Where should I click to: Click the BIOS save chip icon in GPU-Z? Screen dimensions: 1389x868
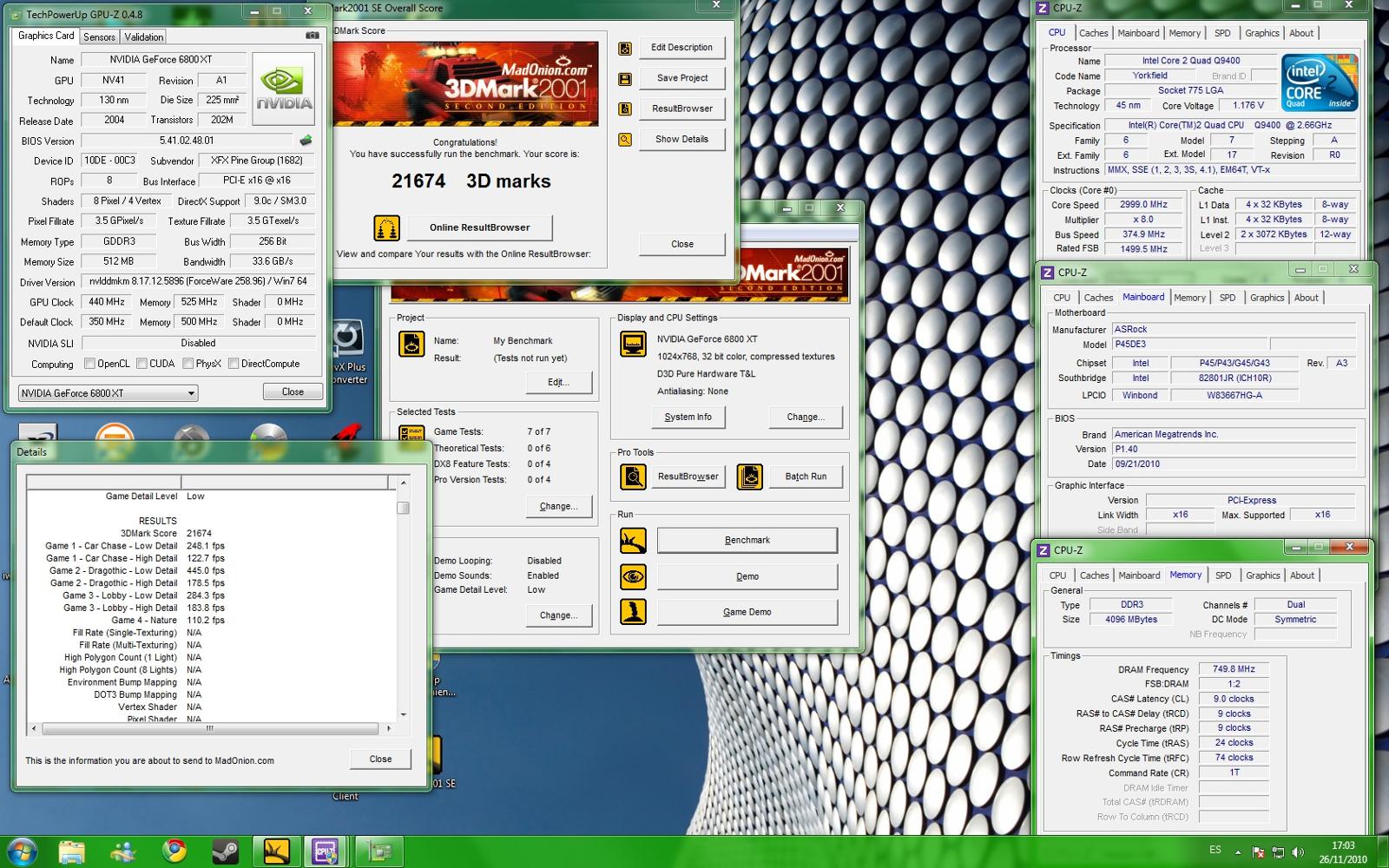tap(306, 141)
